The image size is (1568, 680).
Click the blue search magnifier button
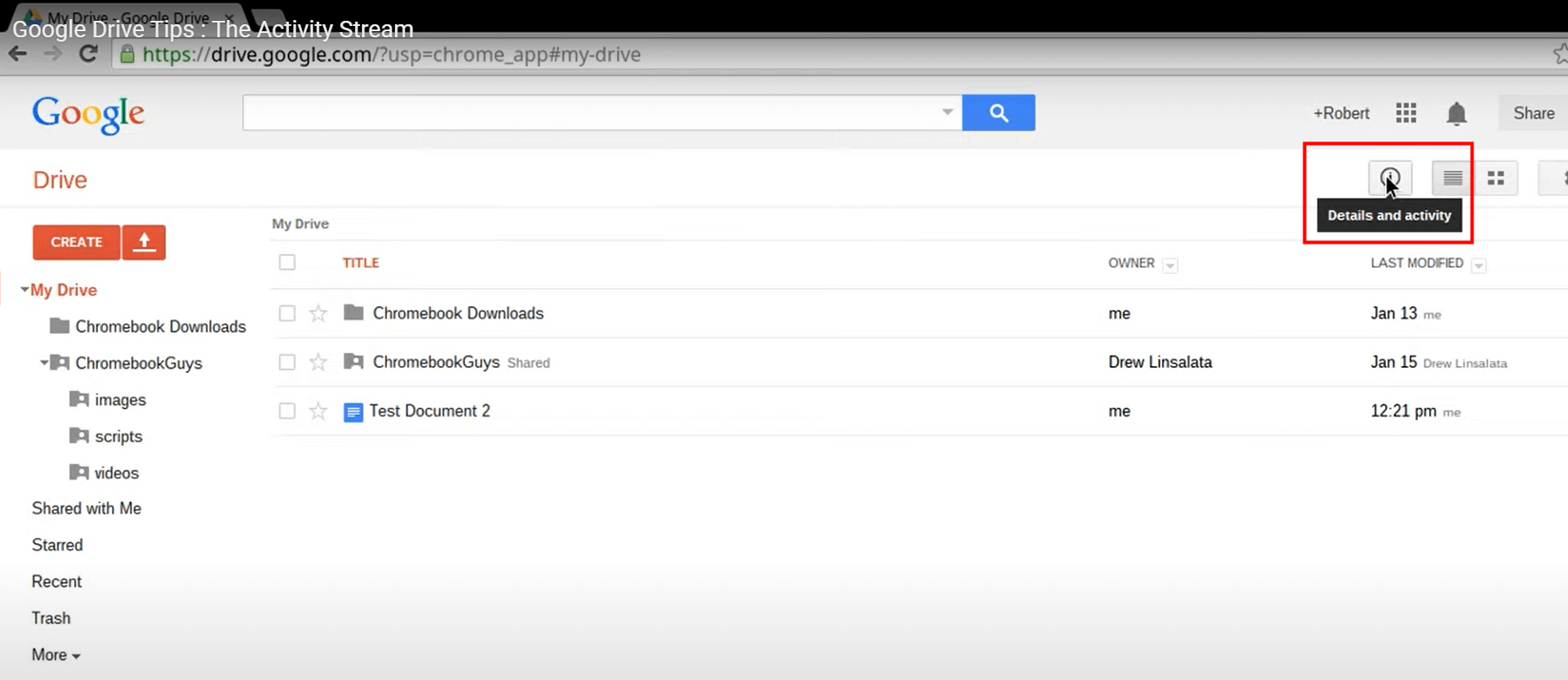pos(998,113)
